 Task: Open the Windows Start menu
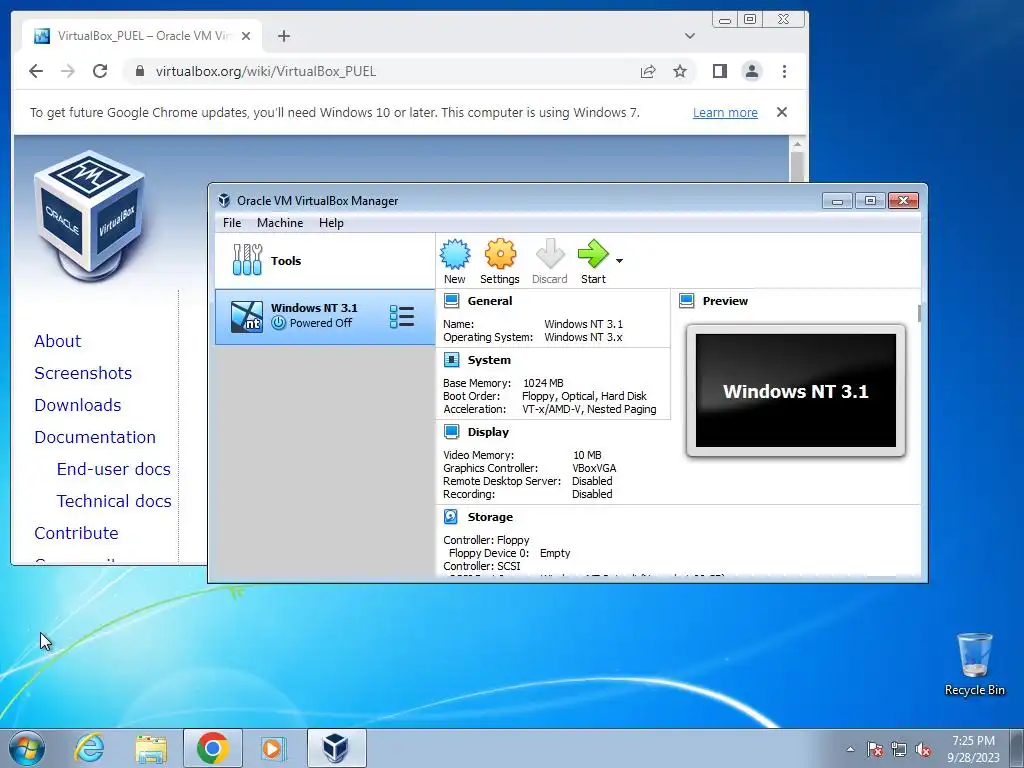click(x=27, y=748)
